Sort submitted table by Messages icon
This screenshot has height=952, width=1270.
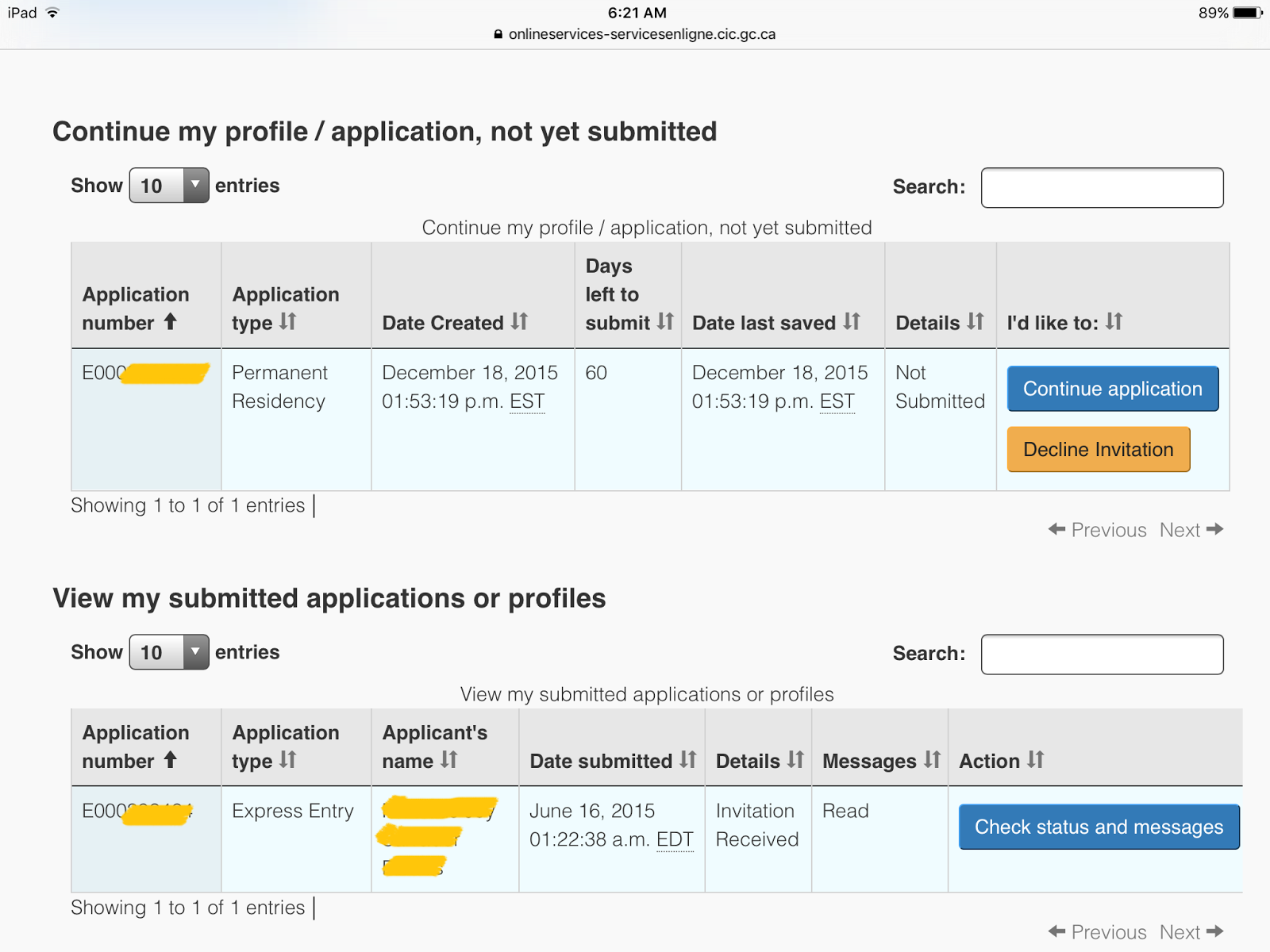(933, 760)
